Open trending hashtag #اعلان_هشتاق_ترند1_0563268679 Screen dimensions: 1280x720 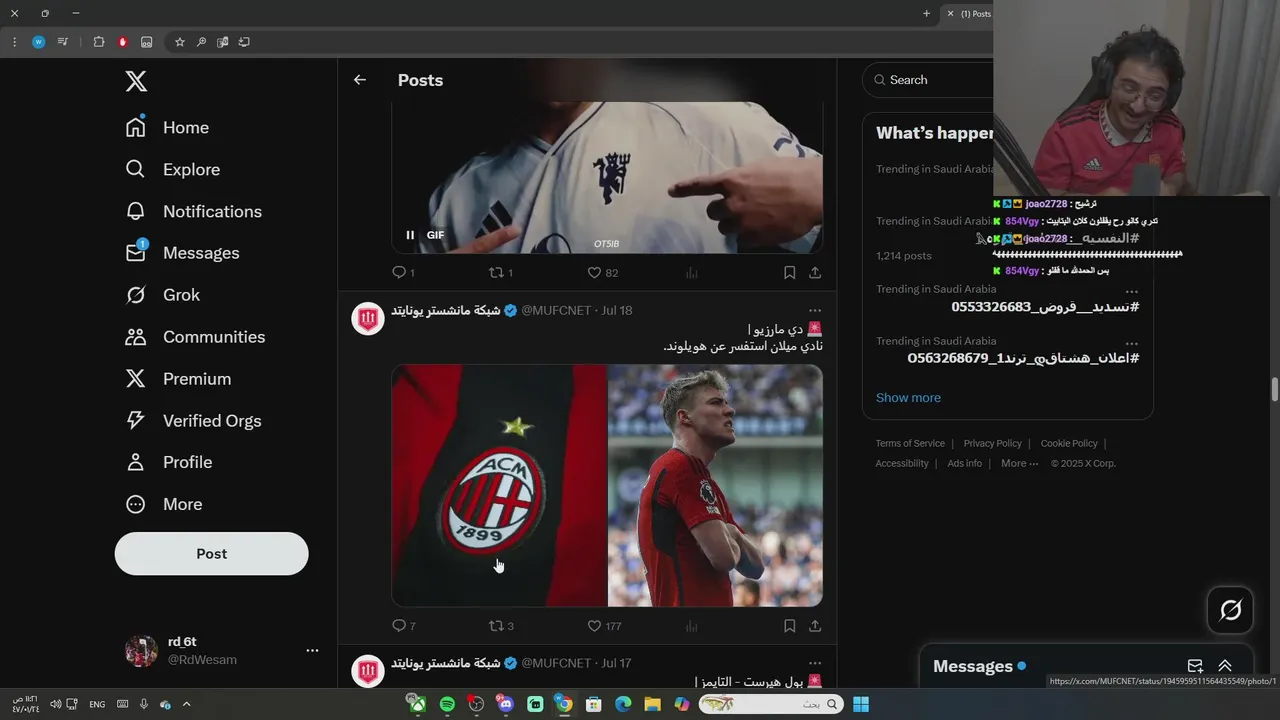tap(1023, 358)
